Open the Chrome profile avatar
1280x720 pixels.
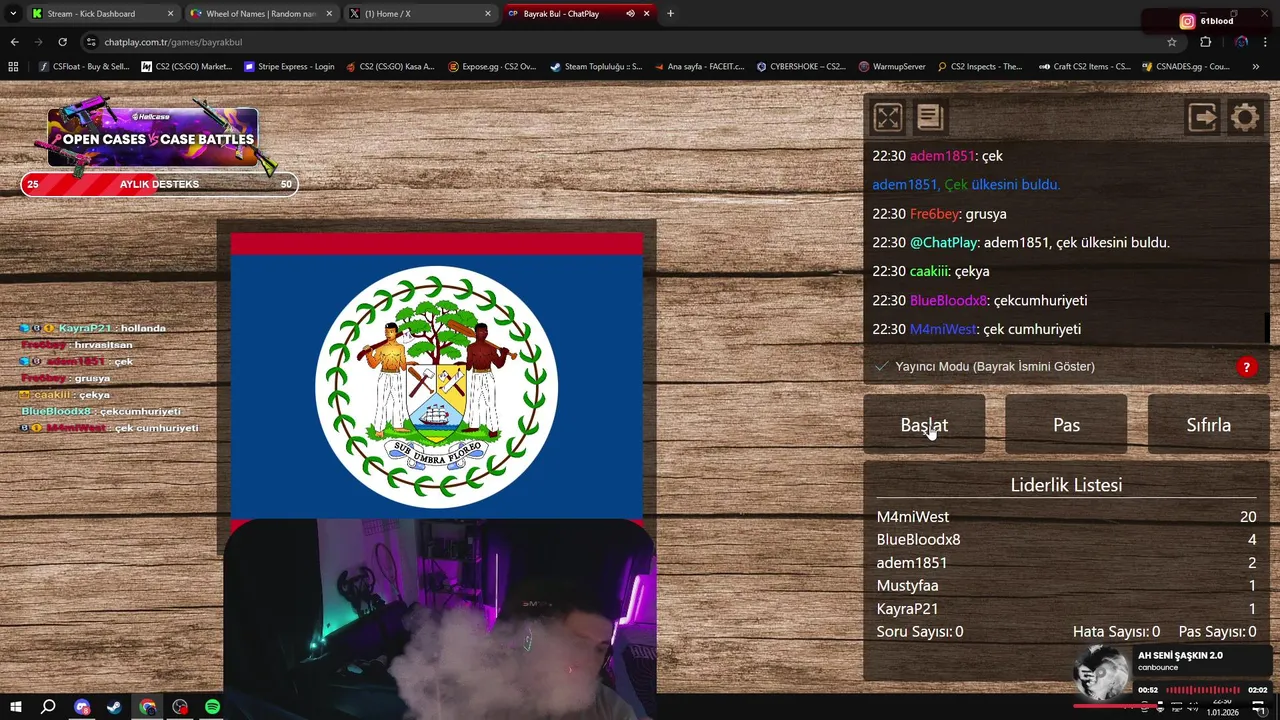tap(1241, 42)
